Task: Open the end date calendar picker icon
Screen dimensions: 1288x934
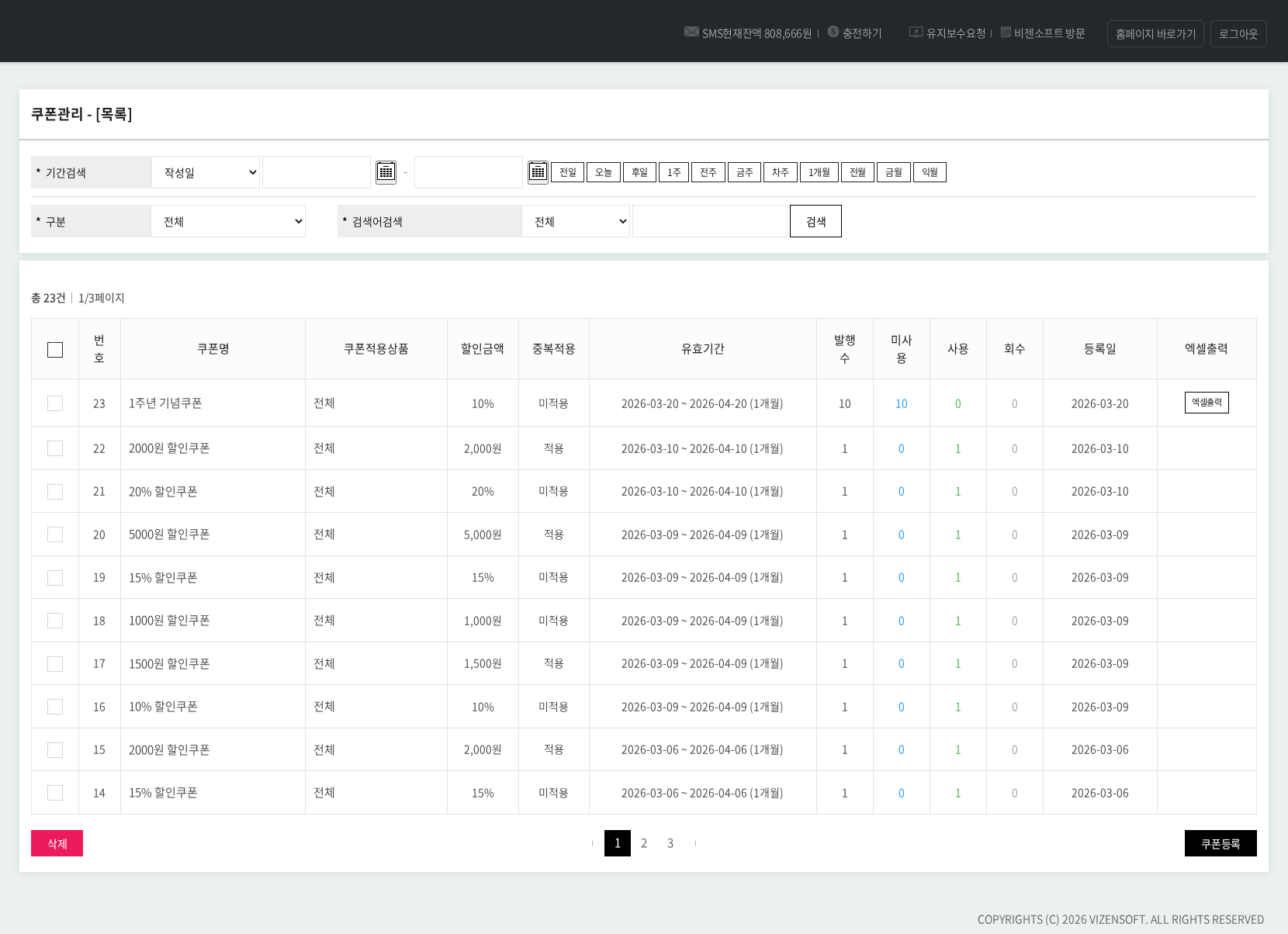Action: pyautogui.click(x=538, y=172)
